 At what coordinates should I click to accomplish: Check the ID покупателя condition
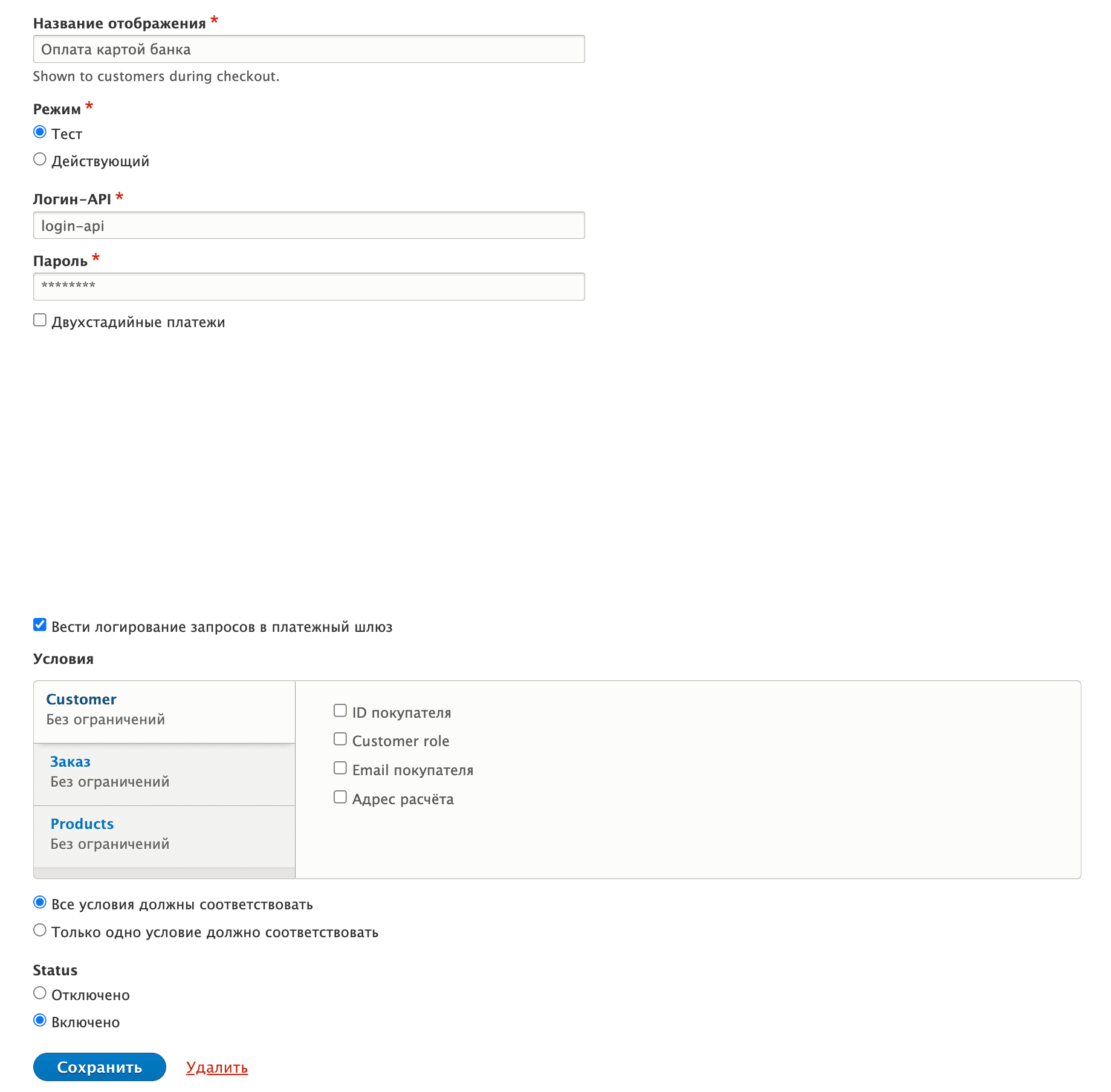pos(340,711)
